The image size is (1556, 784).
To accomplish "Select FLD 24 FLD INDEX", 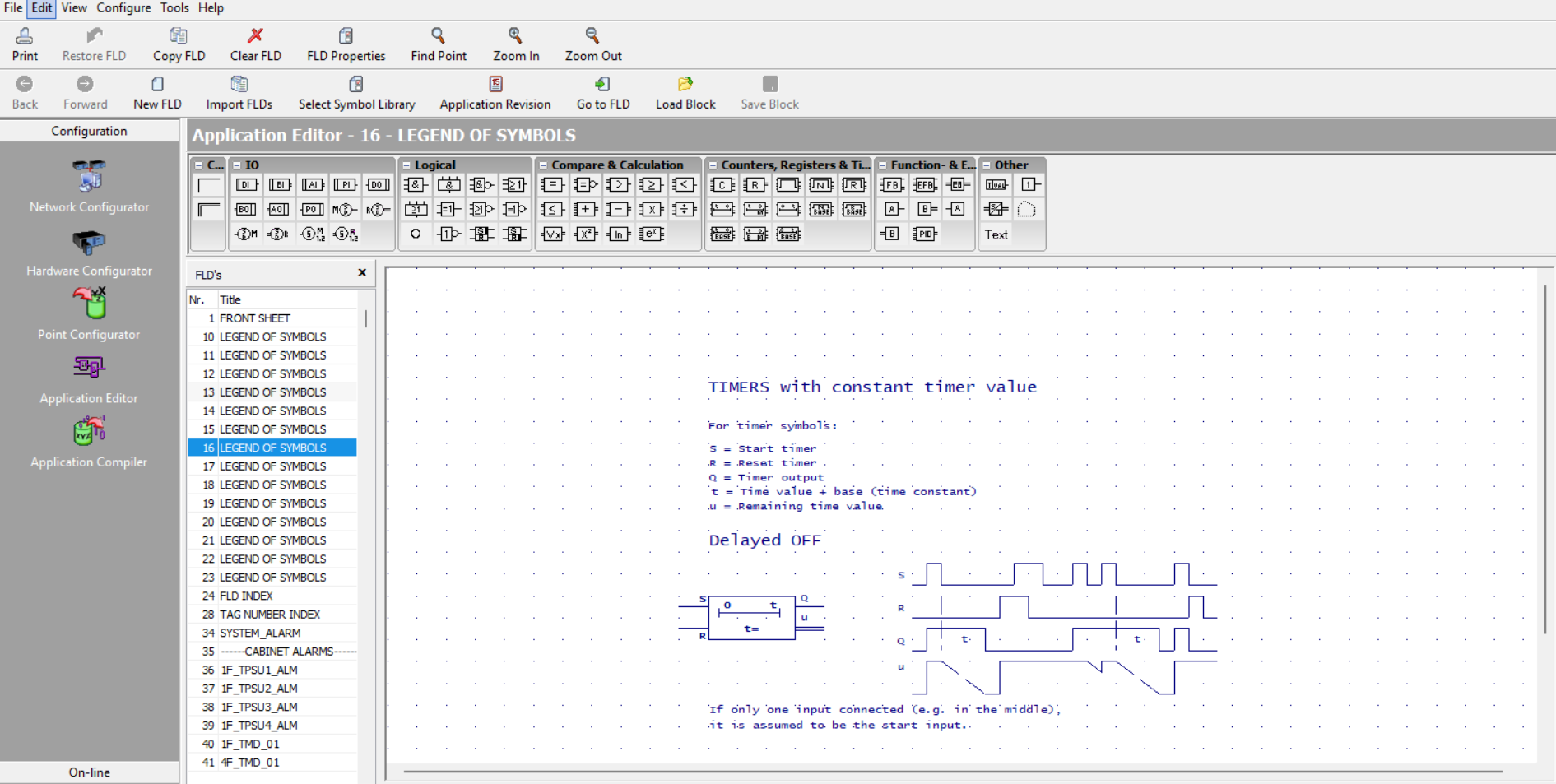I will tap(272, 596).
